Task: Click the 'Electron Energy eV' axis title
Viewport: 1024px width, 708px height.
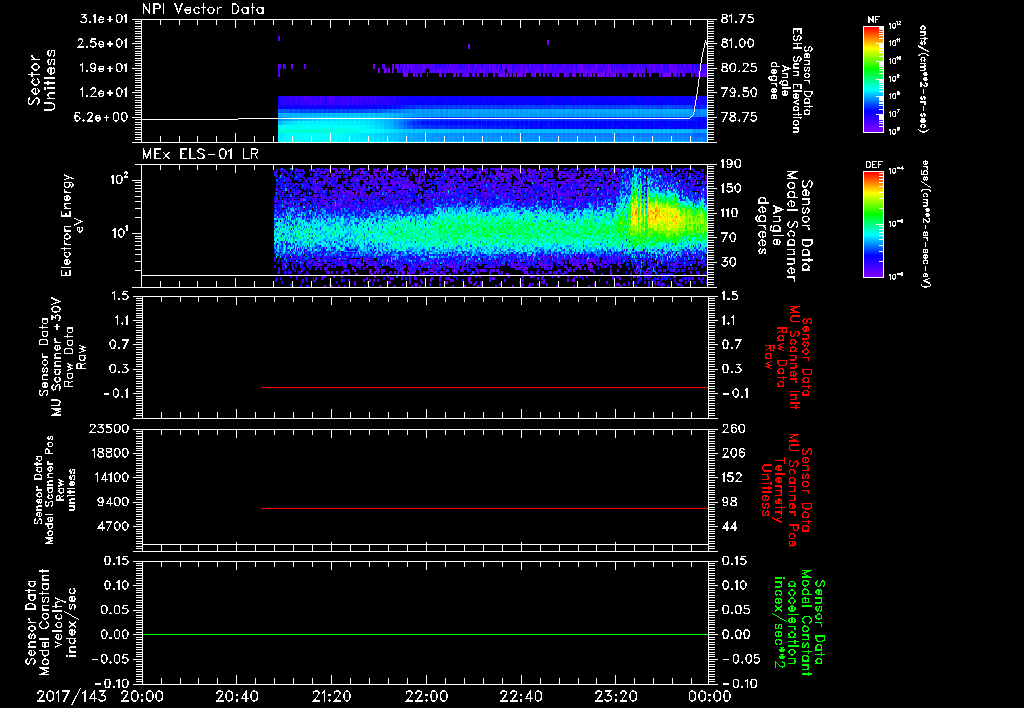Action: point(73,225)
